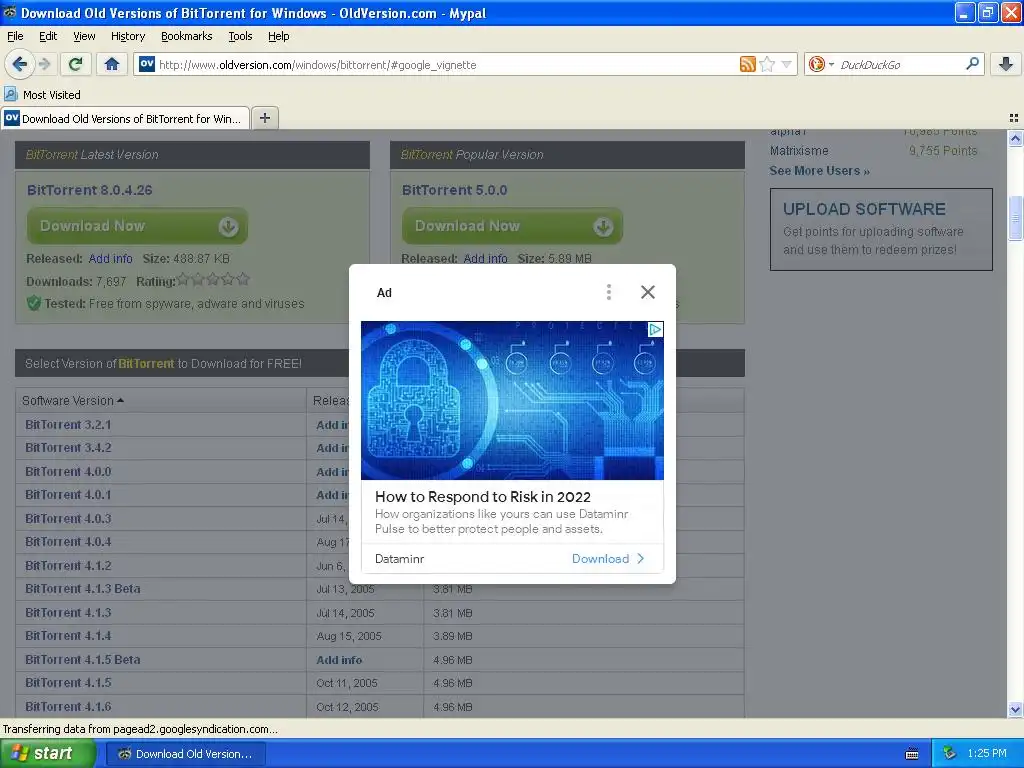Open the Help menu
The width and height of the screenshot is (1024, 768).
279,36
